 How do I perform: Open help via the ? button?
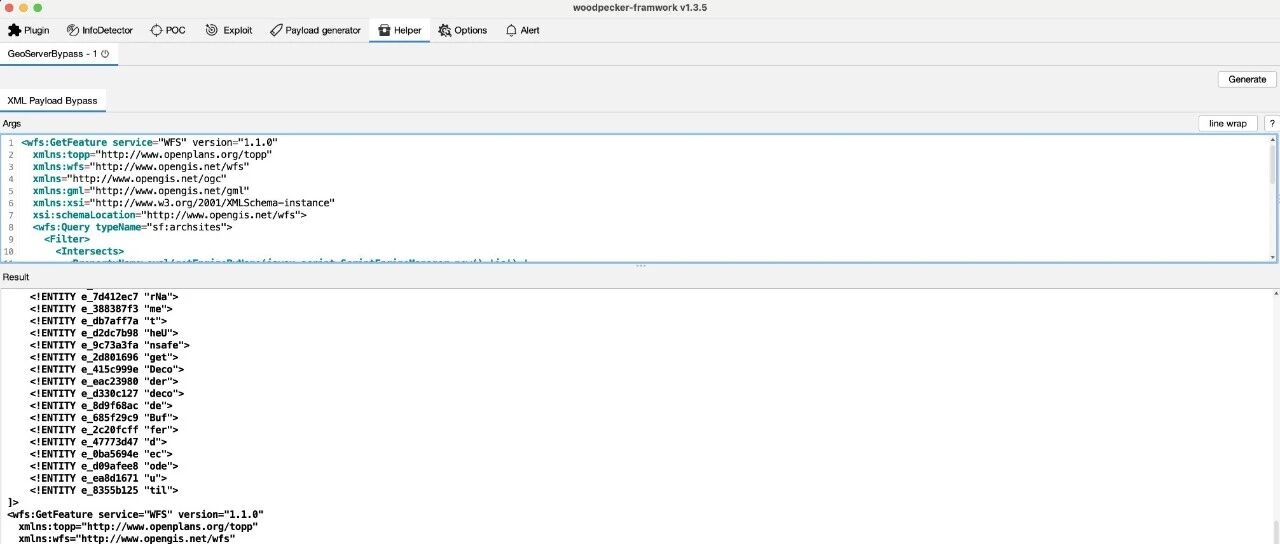(x=1271, y=123)
